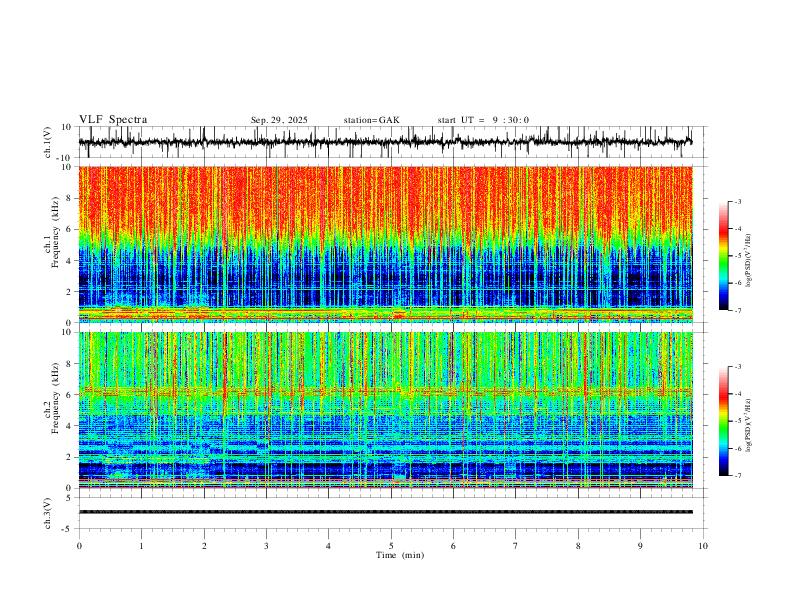The image size is (792, 612).
Task: Click the ch.1 PSD color scale bar
Action: tap(723, 256)
